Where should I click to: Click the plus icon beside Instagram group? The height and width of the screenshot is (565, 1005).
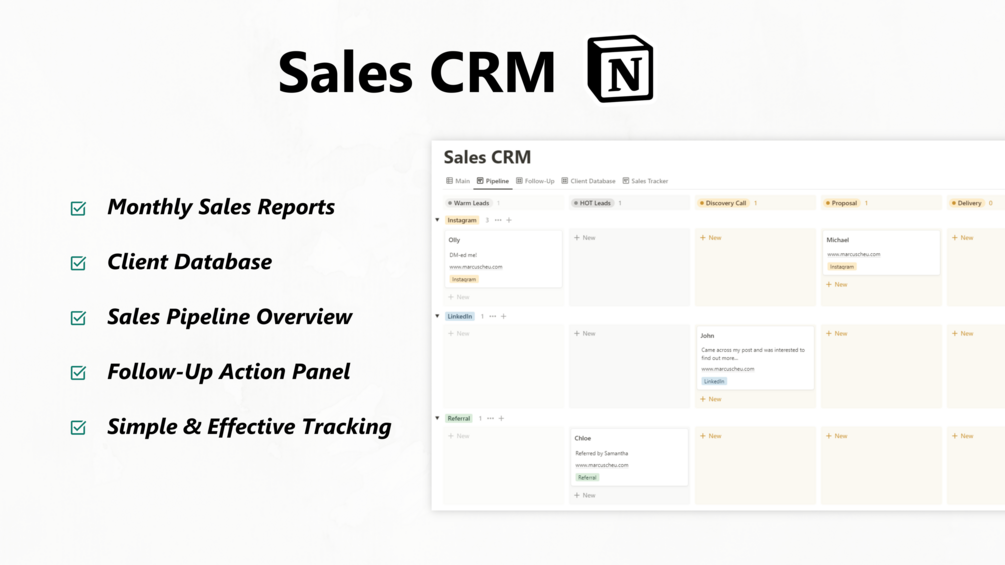[509, 220]
